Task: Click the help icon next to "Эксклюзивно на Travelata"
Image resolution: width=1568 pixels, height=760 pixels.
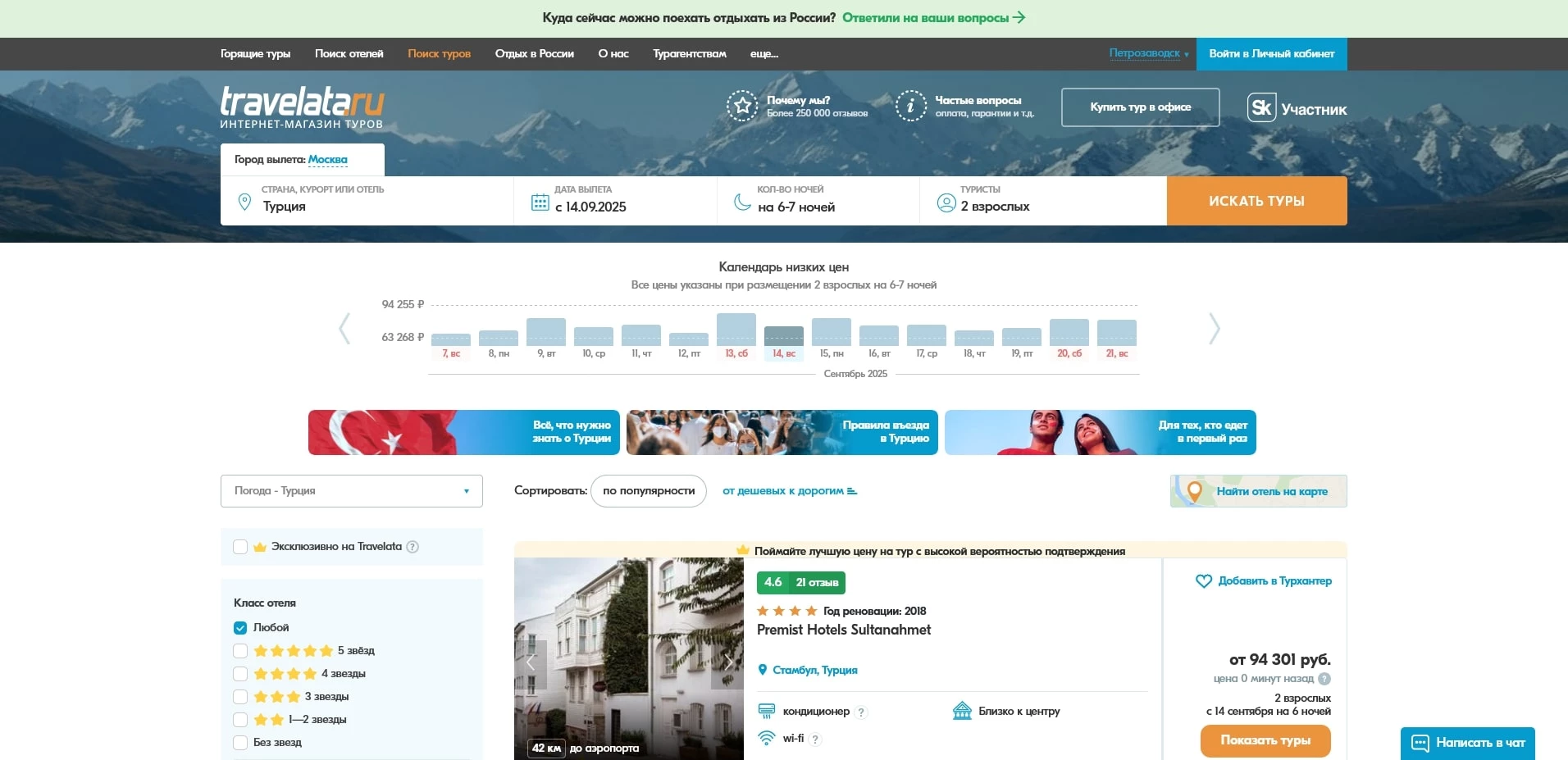Action: pyautogui.click(x=413, y=547)
